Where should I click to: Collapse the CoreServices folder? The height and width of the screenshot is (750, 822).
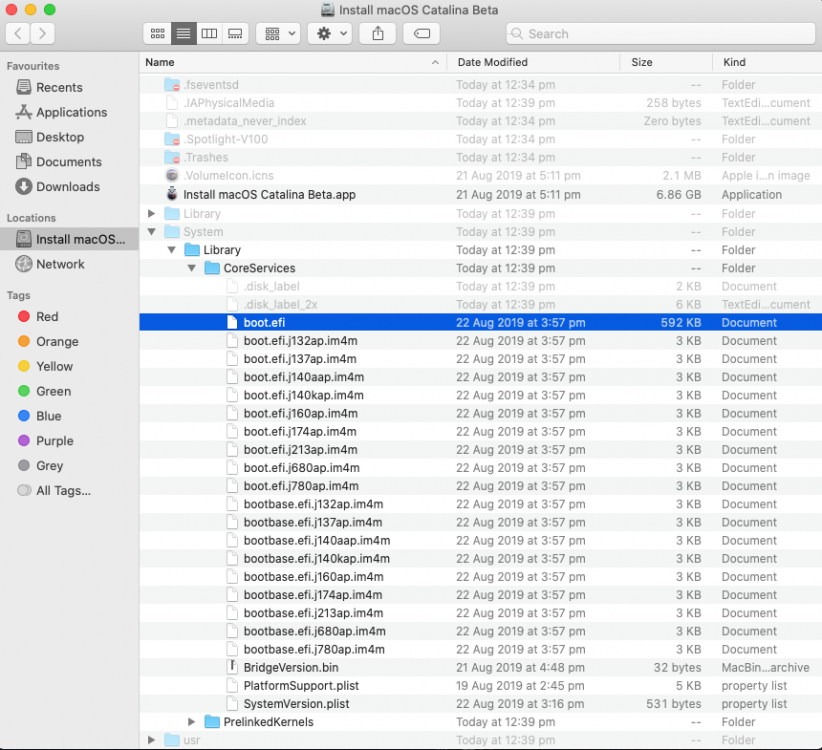pos(192,268)
